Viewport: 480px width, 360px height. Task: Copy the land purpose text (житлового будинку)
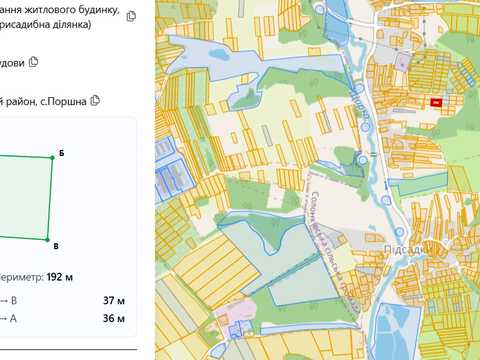(131, 16)
